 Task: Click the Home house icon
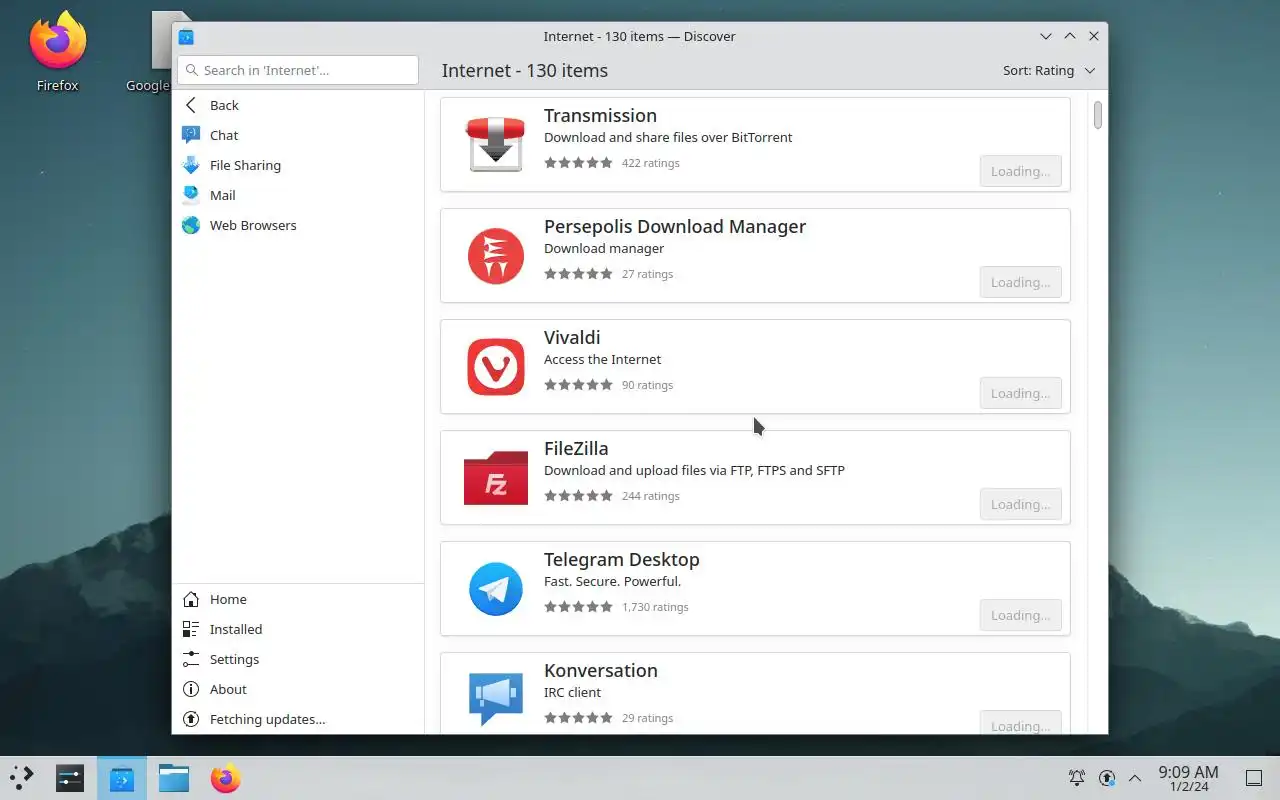click(191, 599)
